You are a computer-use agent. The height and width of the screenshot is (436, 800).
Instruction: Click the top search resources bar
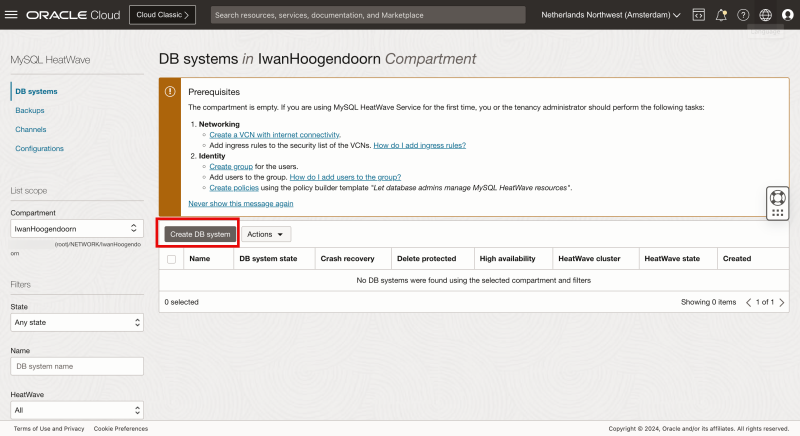click(369, 15)
